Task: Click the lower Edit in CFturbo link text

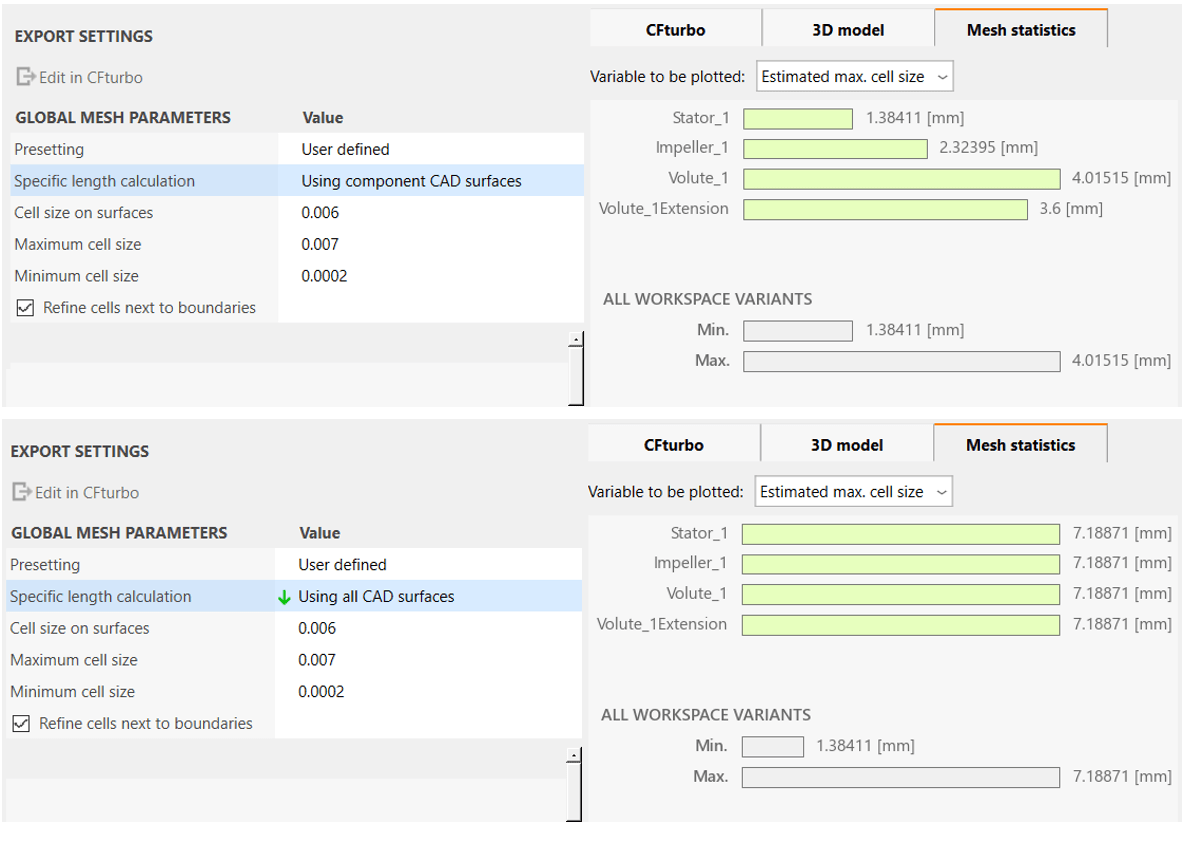Action: point(87,493)
